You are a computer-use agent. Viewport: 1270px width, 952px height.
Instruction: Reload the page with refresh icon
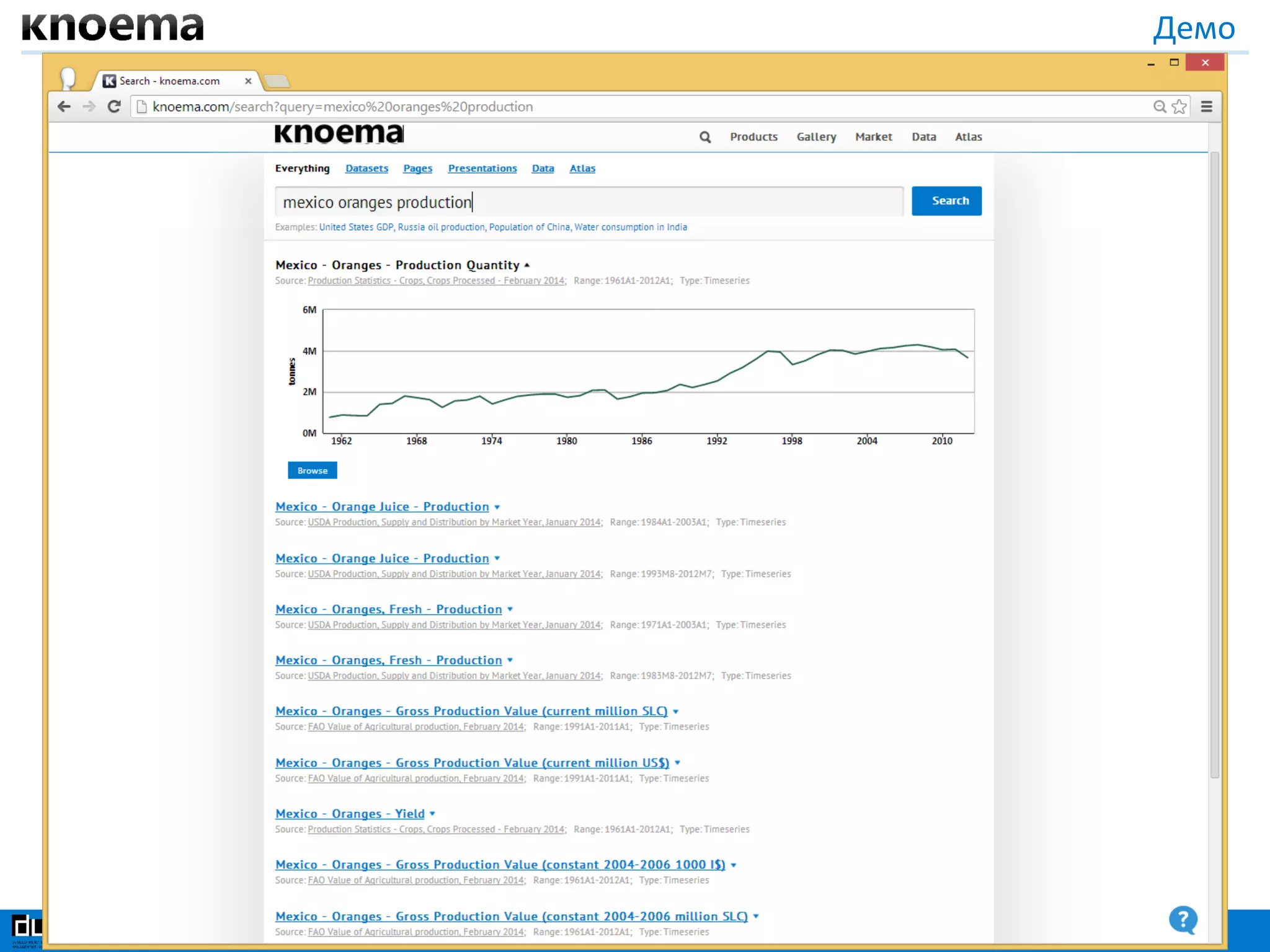point(114,107)
